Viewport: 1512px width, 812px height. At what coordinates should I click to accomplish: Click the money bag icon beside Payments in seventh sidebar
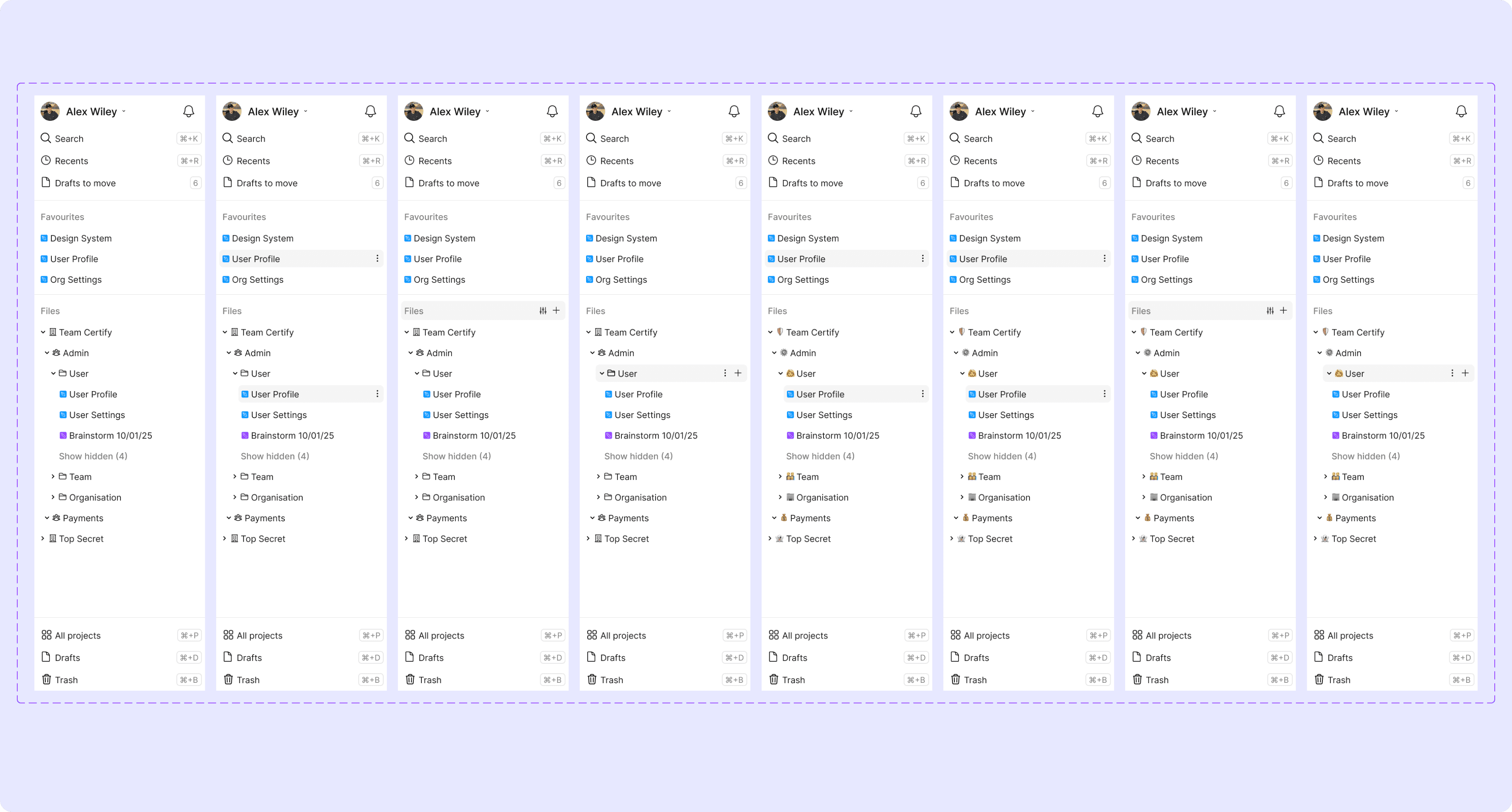click(1147, 518)
